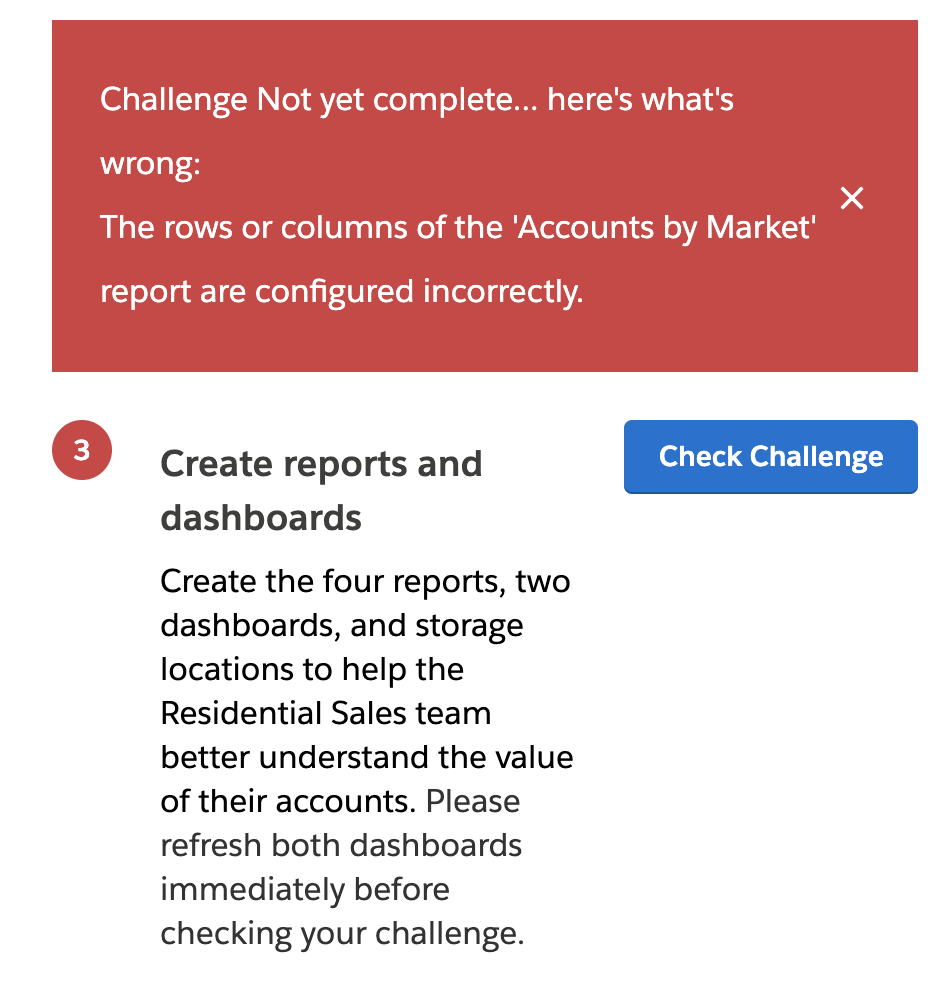This screenshot has width=950, height=998.
Task: Dismiss the red error banner with X
Action: point(851,198)
